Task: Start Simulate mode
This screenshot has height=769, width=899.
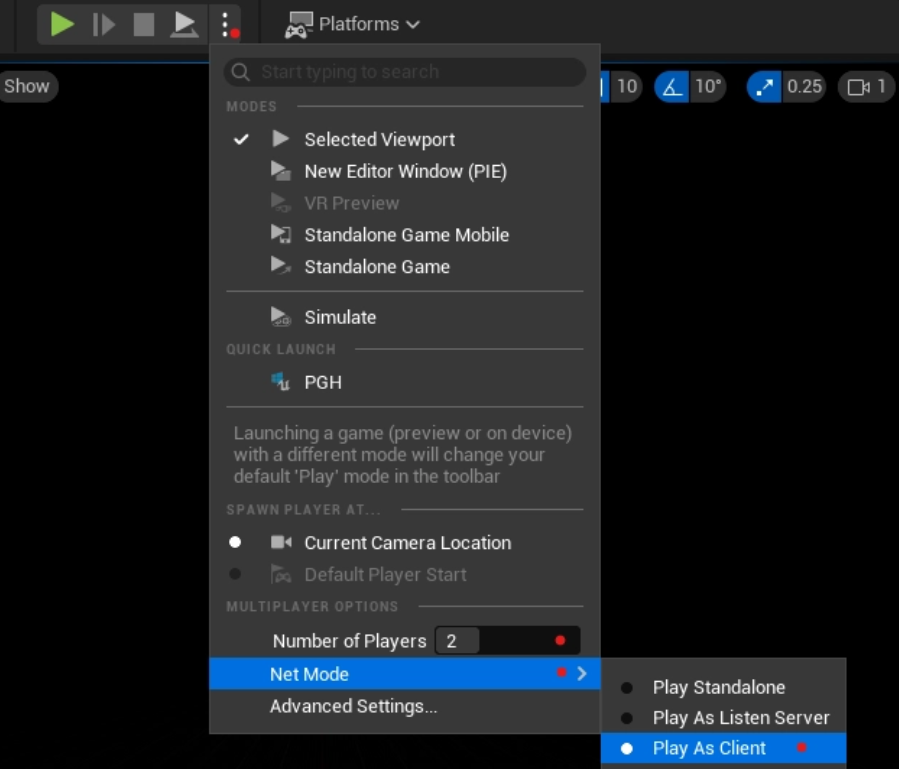Action: coord(405,317)
